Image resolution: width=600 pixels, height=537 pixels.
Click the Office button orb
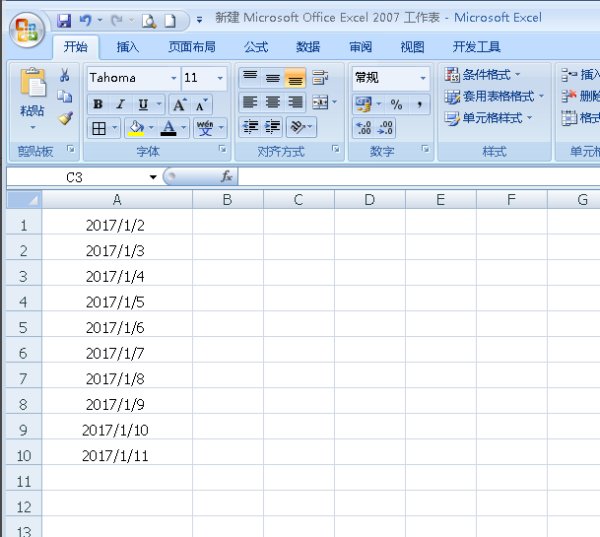(27, 30)
